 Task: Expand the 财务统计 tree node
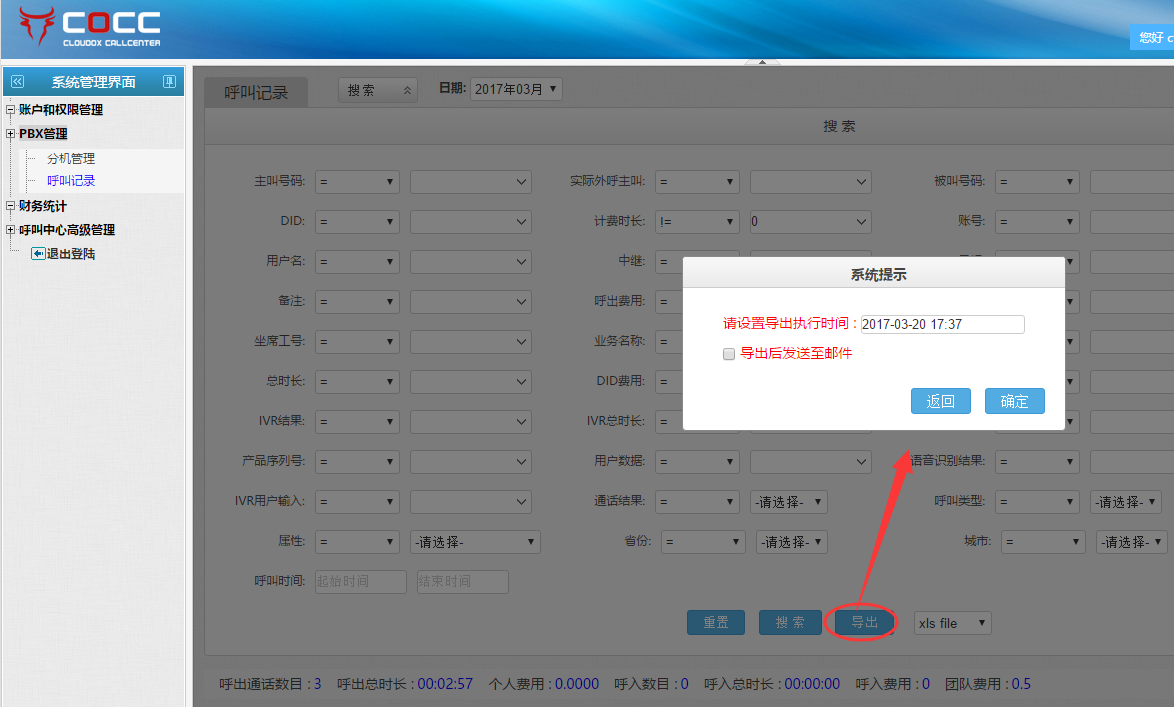pos(10,206)
